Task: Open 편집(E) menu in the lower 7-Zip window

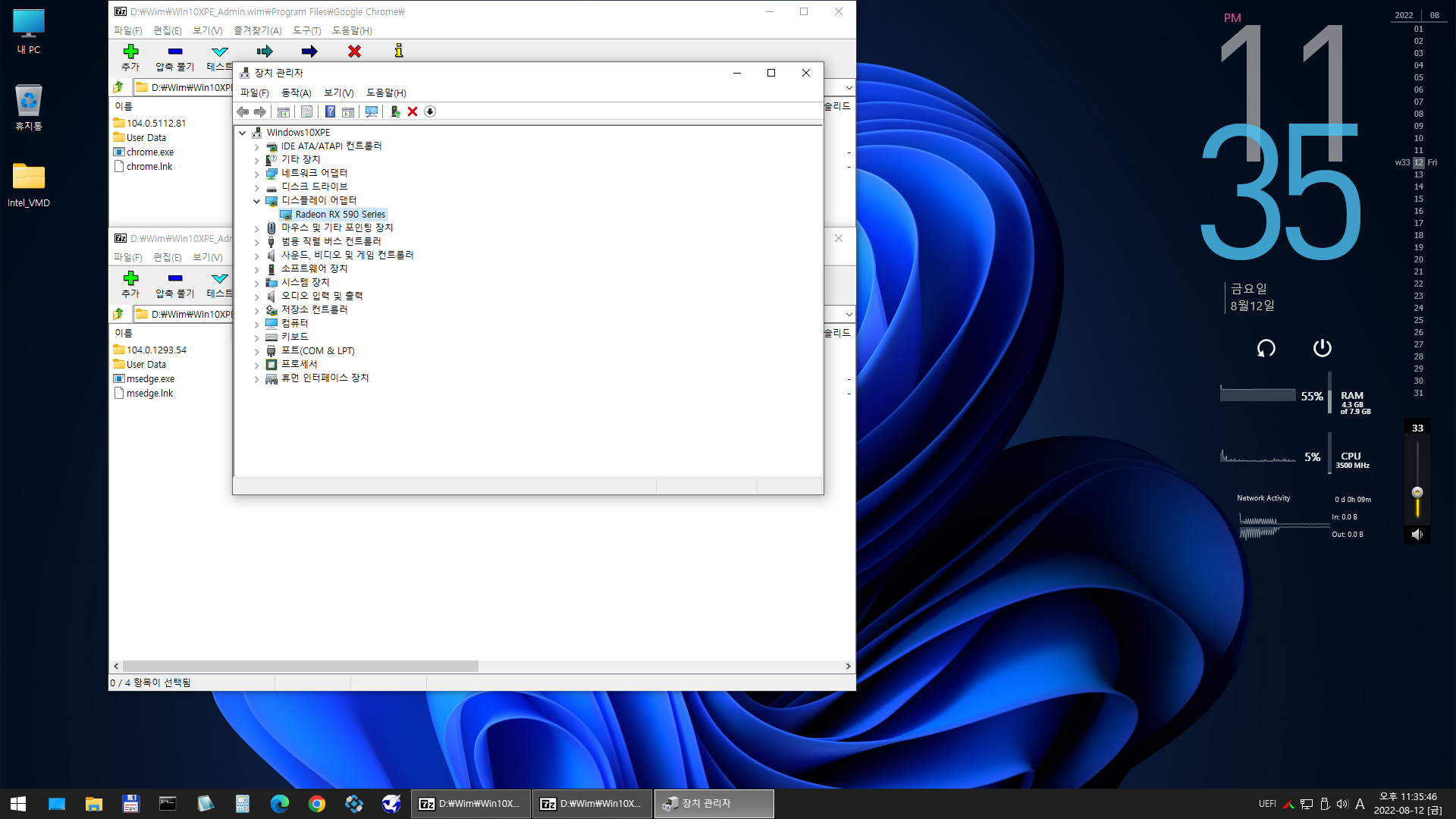Action: pos(168,257)
